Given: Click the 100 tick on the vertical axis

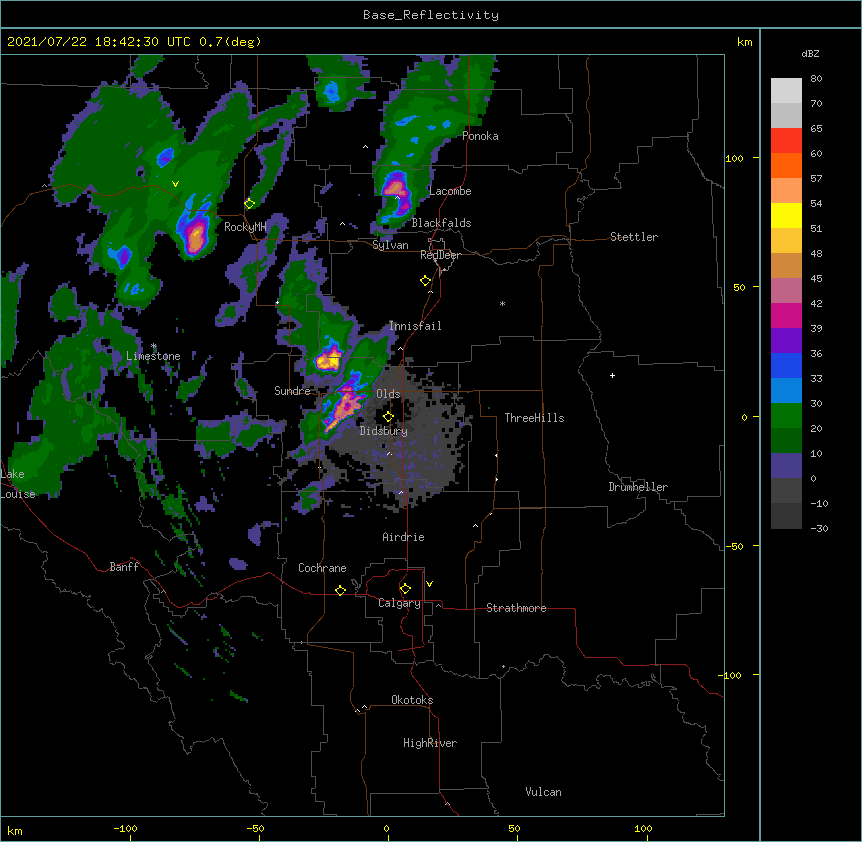Looking at the screenshot, I should pyautogui.click(x=734, y=158).
